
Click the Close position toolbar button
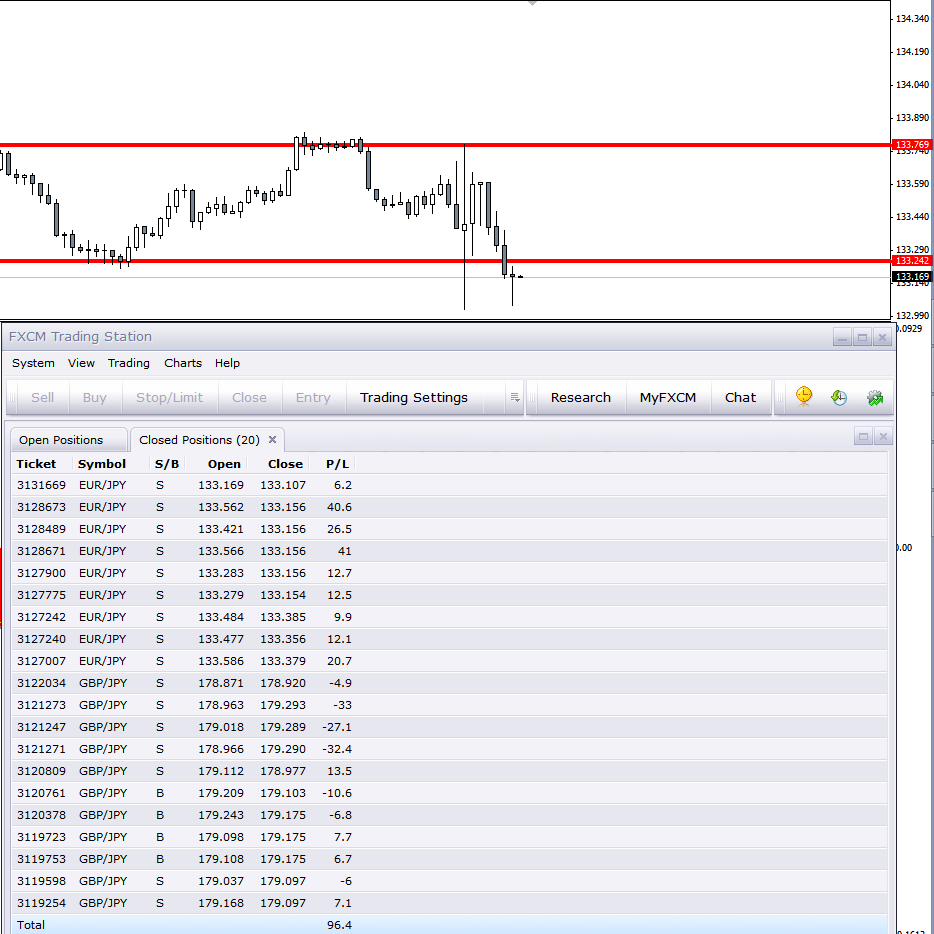249,397
